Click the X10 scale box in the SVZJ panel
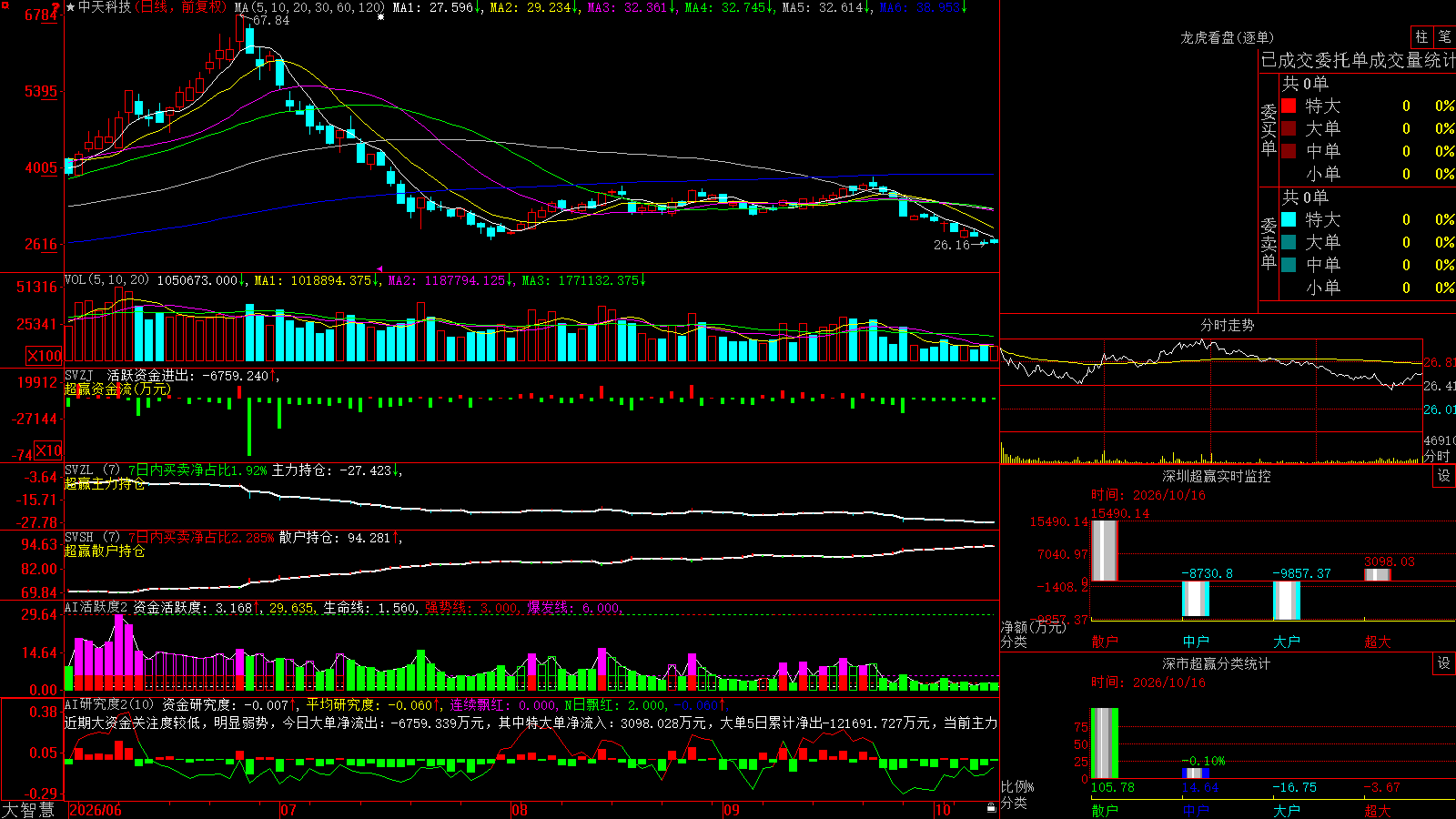This screenshot has width=1456, height=819. [x=47, y=450]
